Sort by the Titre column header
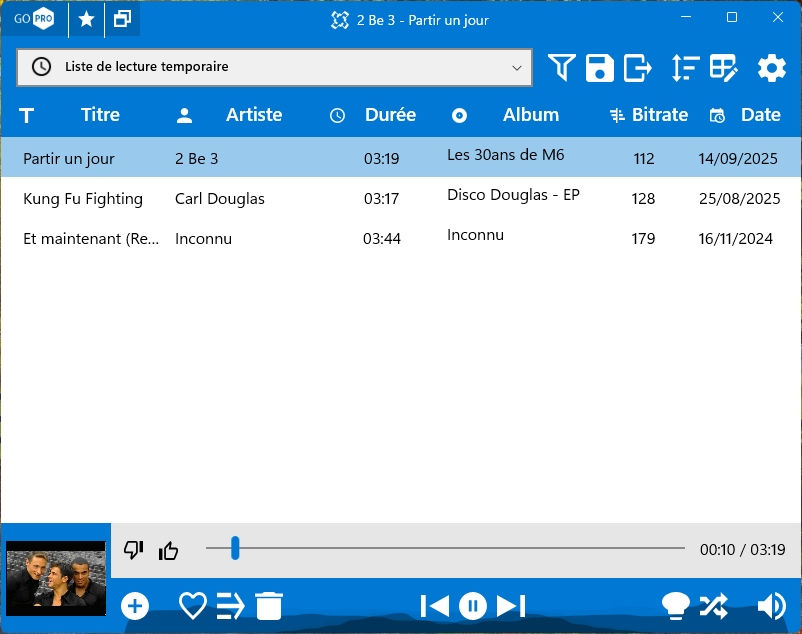Viewport: 802px width, 634px height. pyautogui.click(x=100, y=115)
